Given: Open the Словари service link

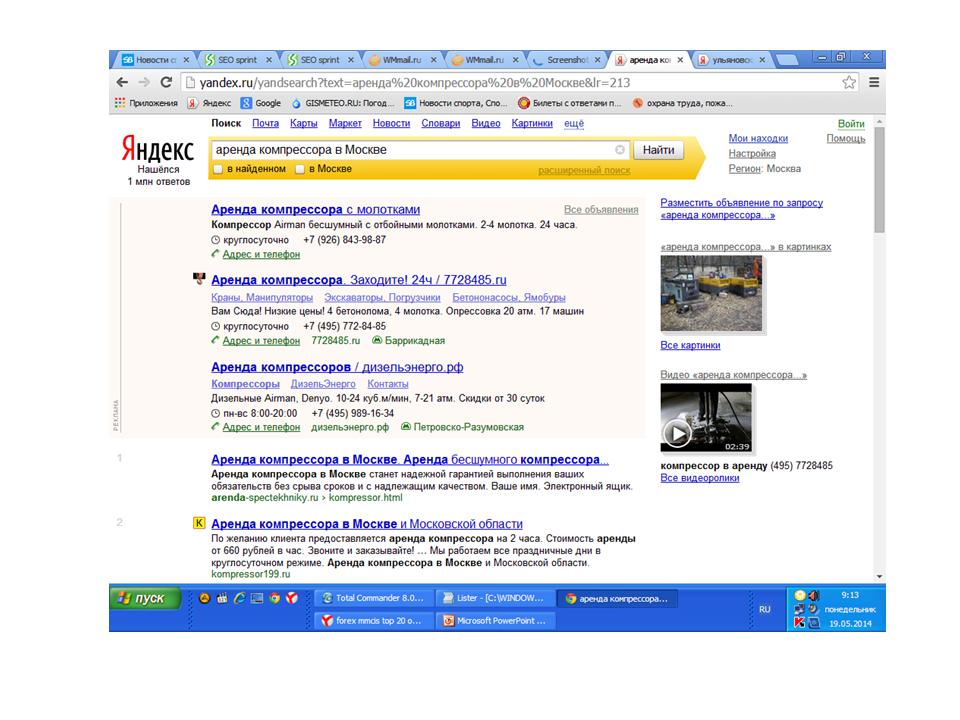Looking at the screenshot, I should click(441, 123).
